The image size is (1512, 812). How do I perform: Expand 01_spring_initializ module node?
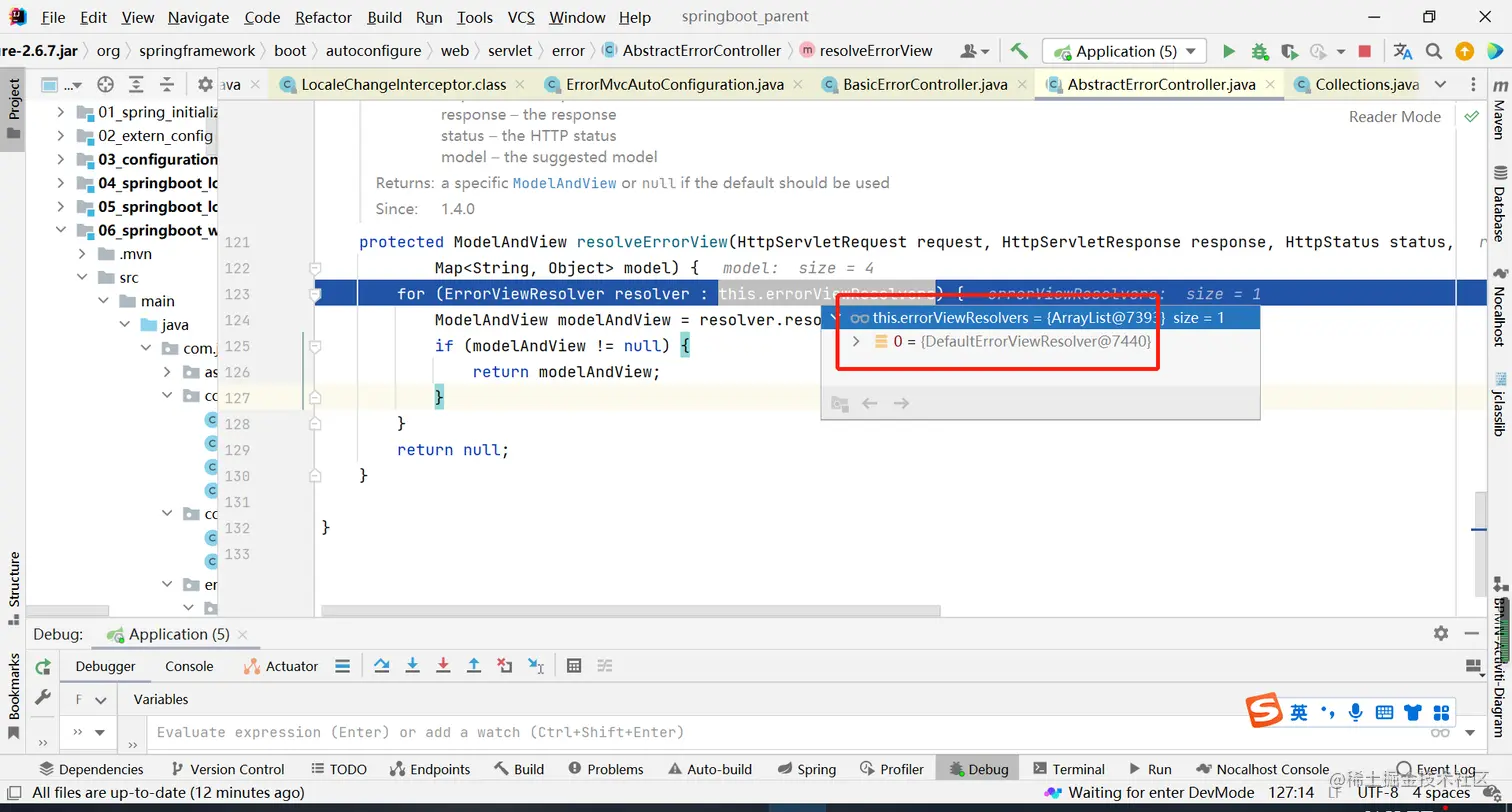tap(60, 112)
